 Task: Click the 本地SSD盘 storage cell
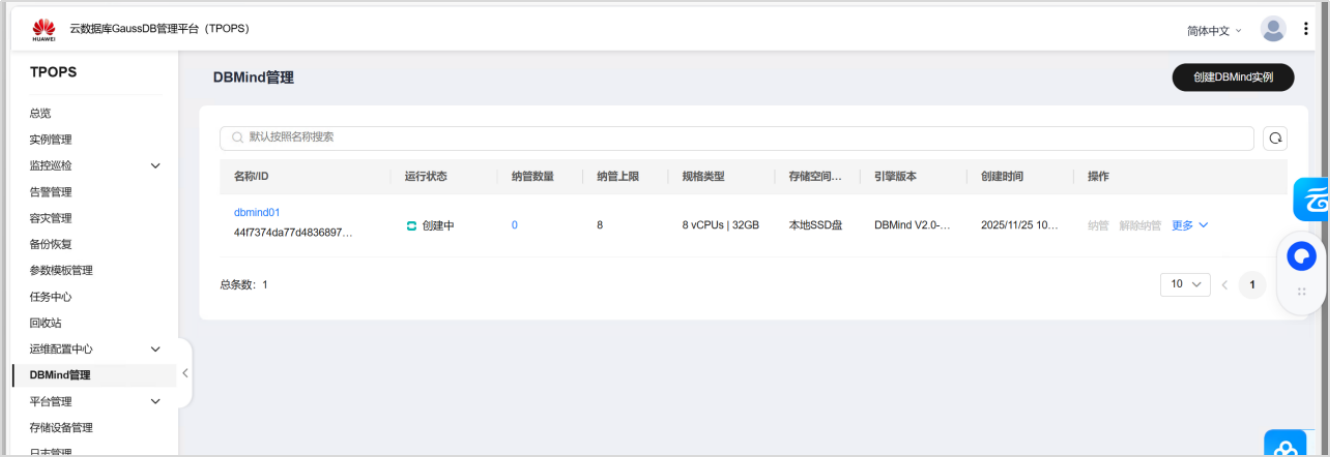pos(816,226)
